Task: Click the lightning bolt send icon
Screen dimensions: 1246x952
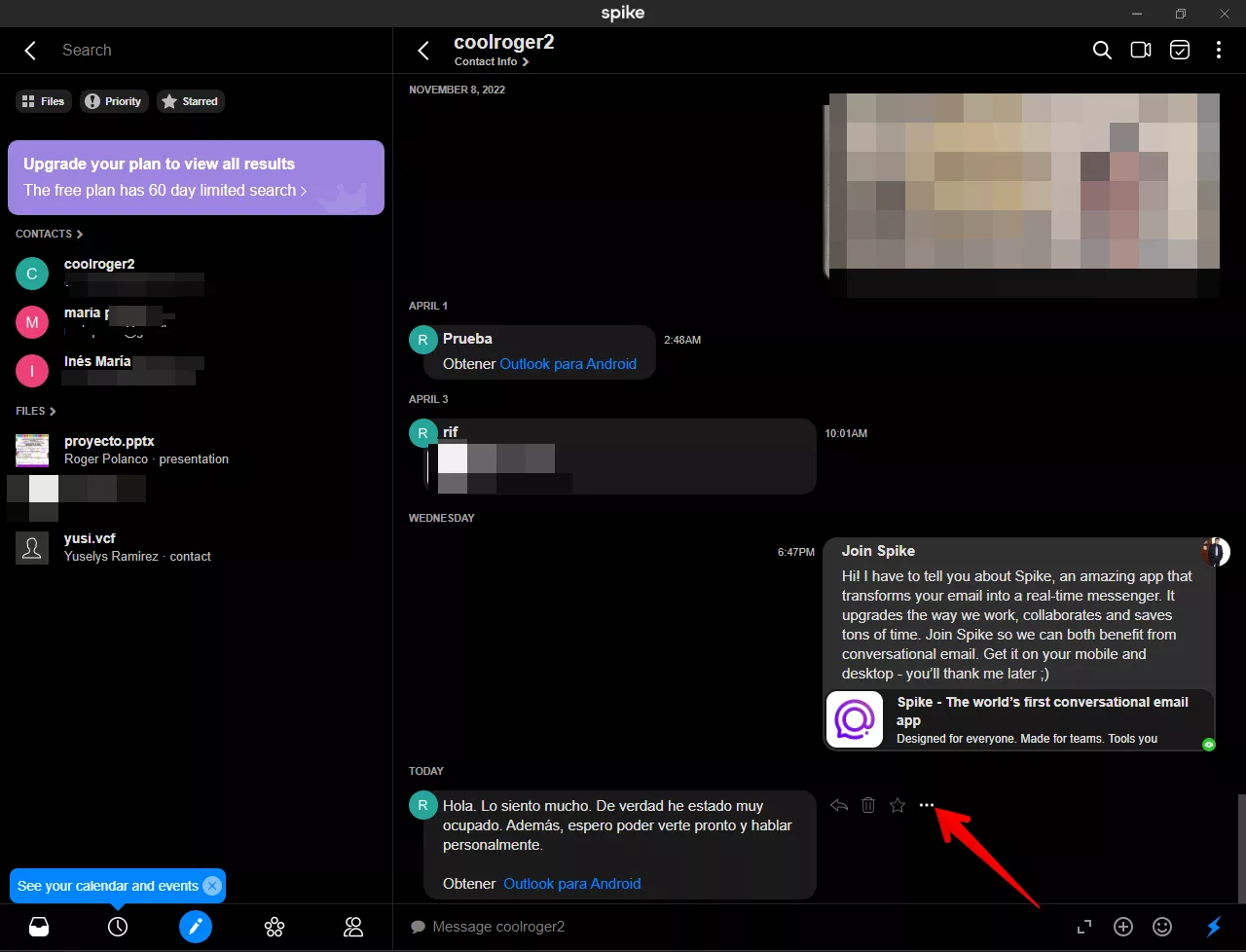Action: click(1214, 927)
